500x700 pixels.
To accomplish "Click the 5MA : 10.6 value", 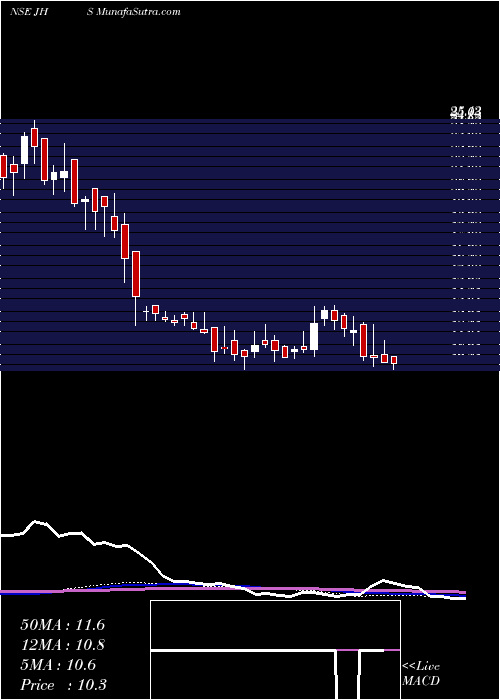I will [58, 665].
